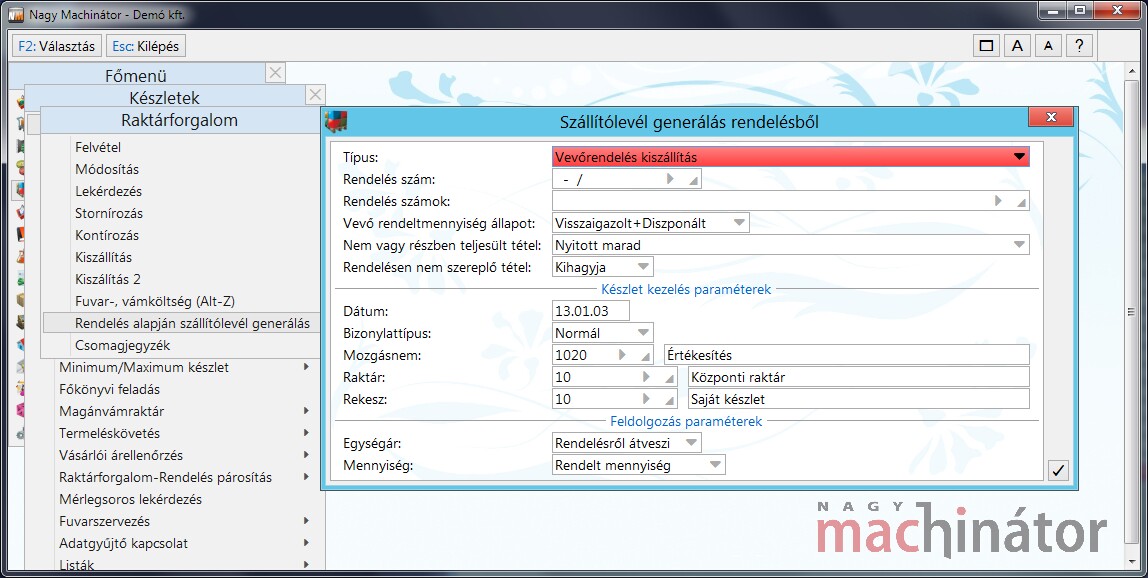The width and height of the screenshot is (1148, 578).
Task: Click the Dátum field showing 13.01.03
Action: pyautogui.click(x=591, y=311)
